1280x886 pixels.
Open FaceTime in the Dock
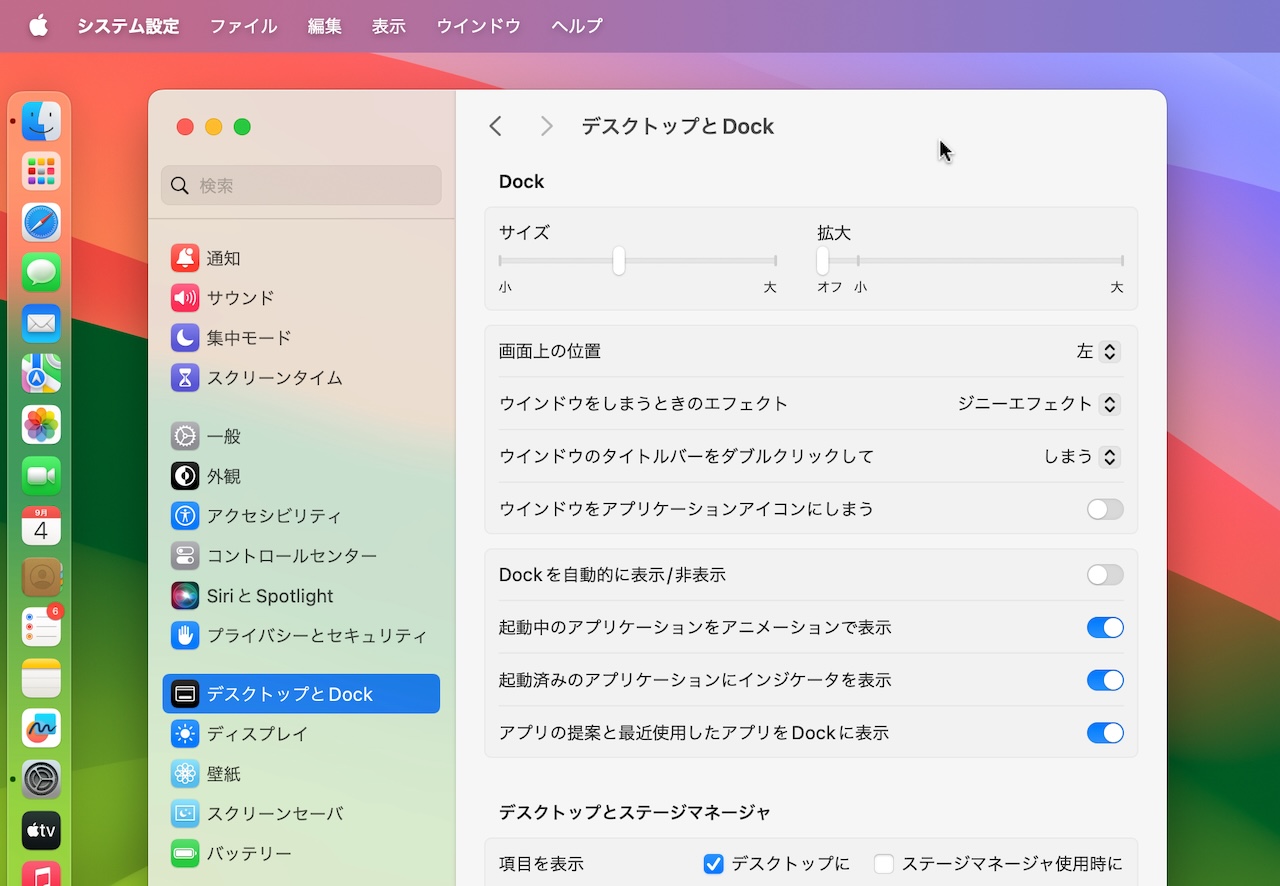41,476
